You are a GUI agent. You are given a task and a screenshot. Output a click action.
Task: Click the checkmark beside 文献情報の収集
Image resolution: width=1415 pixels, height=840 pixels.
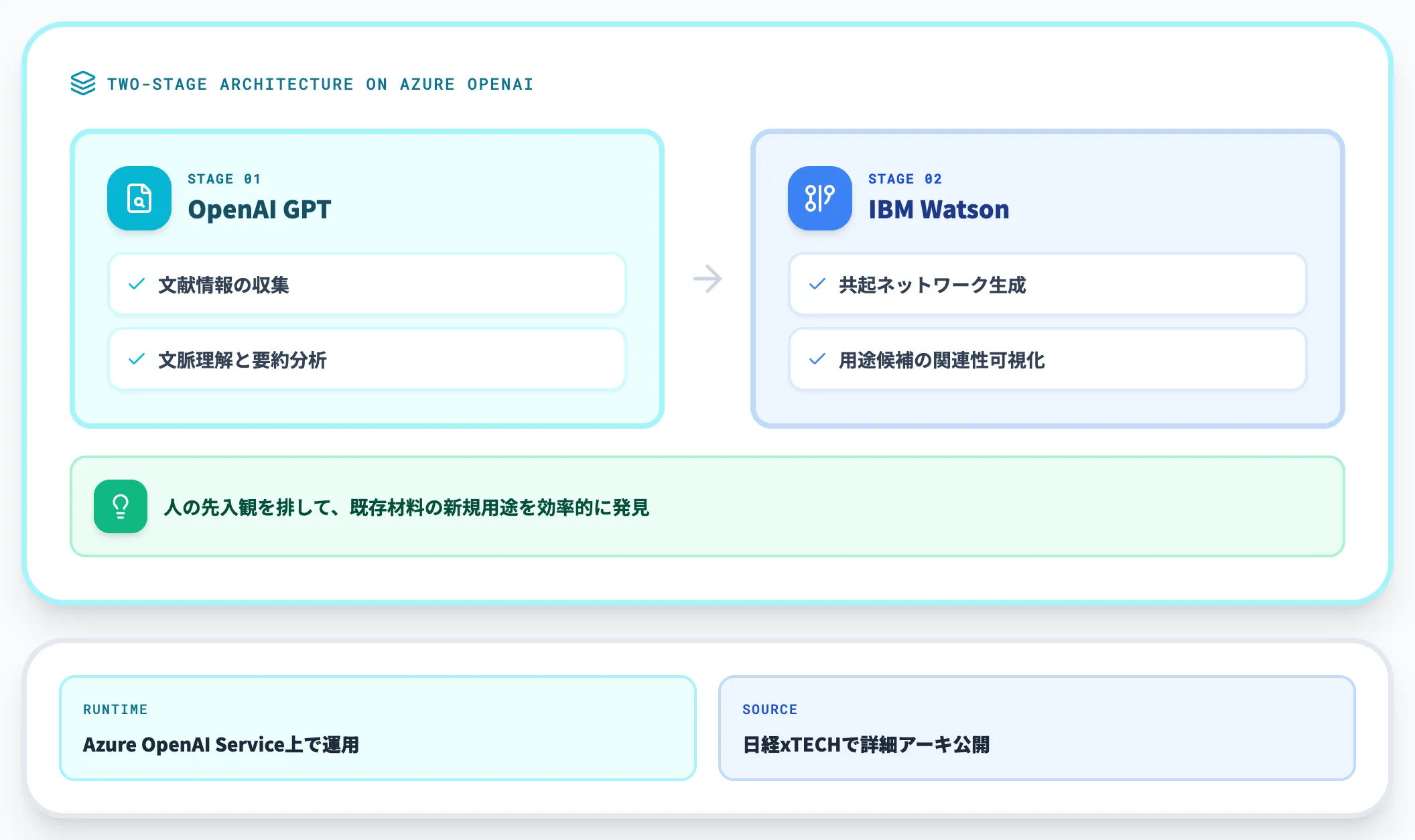[137, 284]
